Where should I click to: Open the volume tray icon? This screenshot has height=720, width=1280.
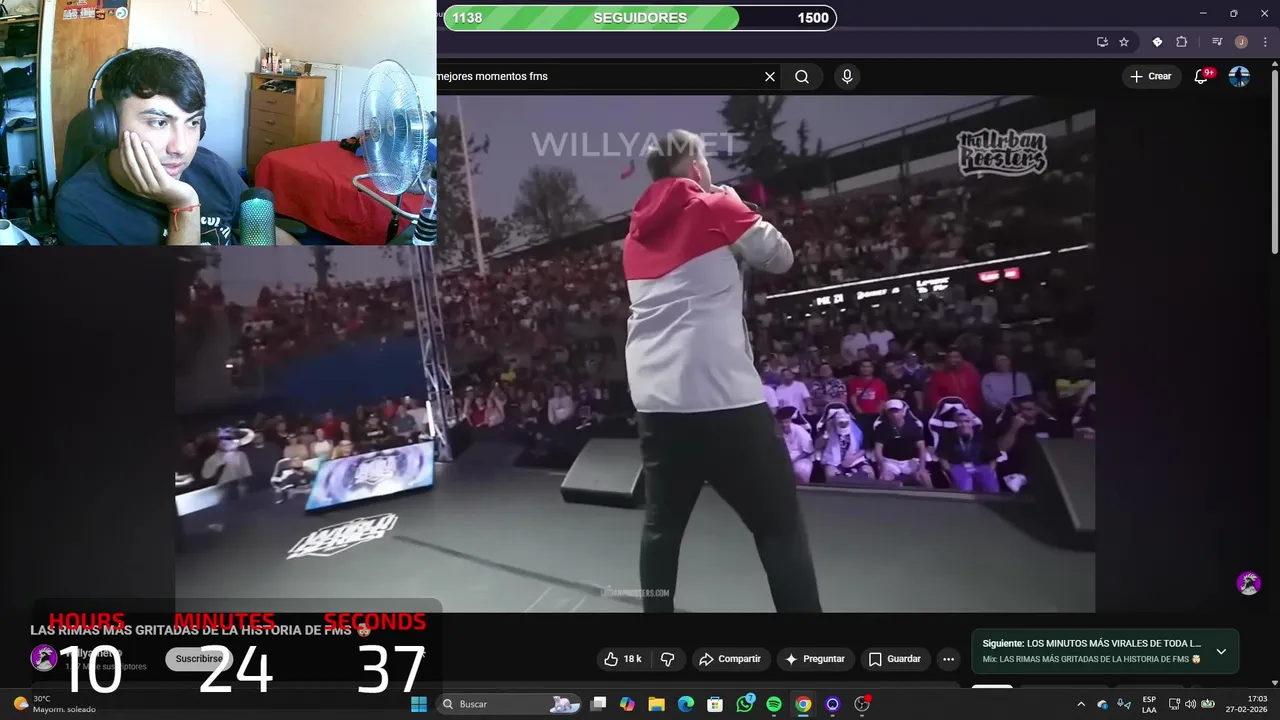pyautogui.click(x=1190, y=704)
